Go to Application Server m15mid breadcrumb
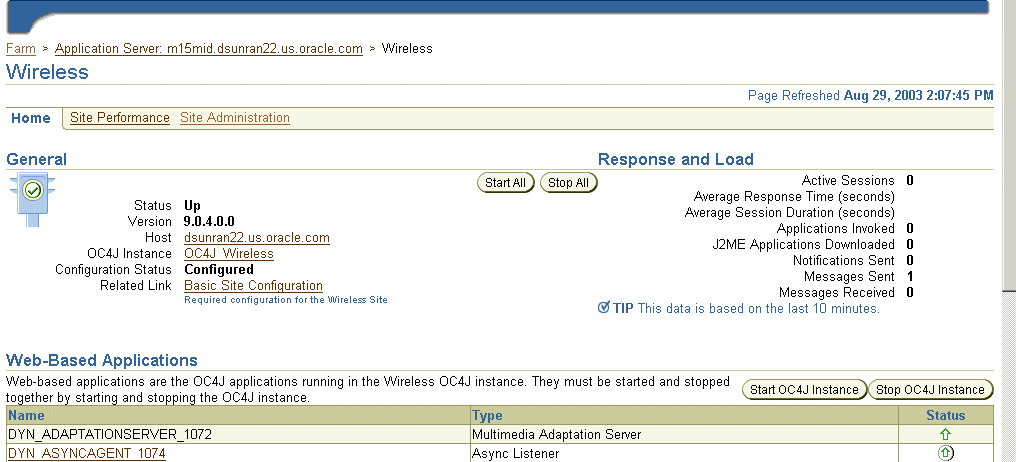The height and width of the screenshot is (462, 1016). click(209, 49)
